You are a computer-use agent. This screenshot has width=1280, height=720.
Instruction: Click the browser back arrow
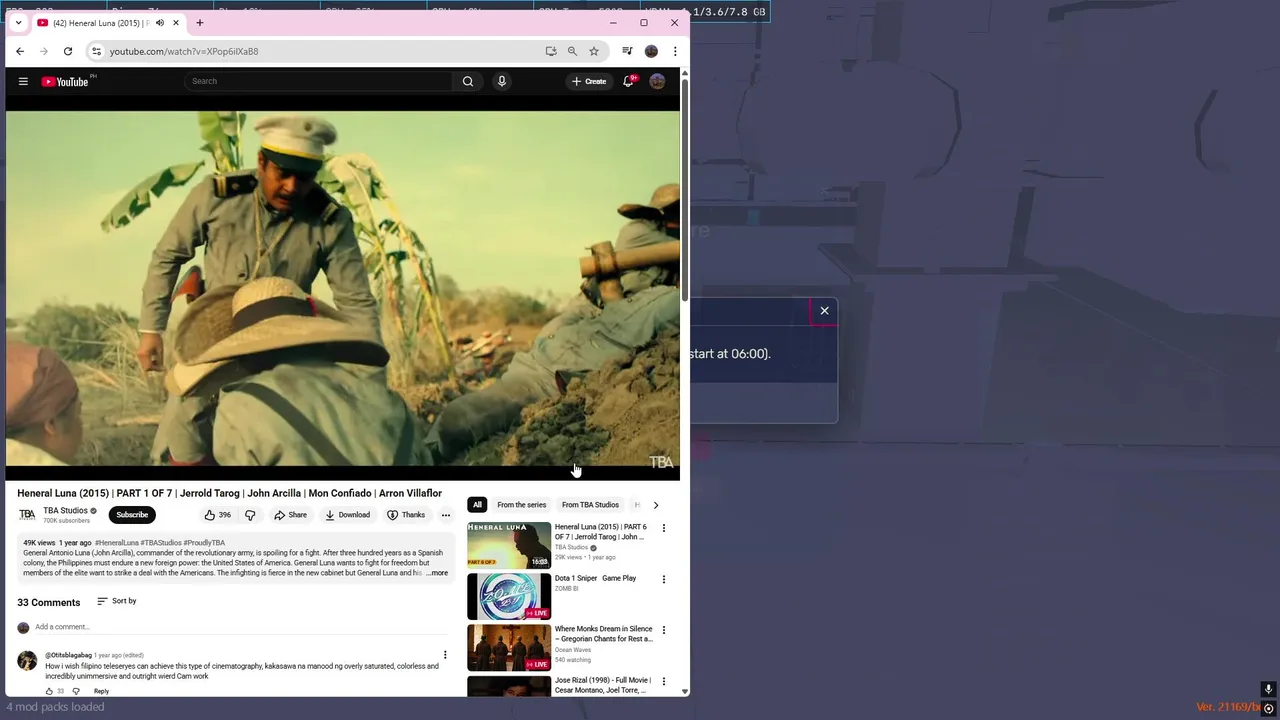point(20,51)
